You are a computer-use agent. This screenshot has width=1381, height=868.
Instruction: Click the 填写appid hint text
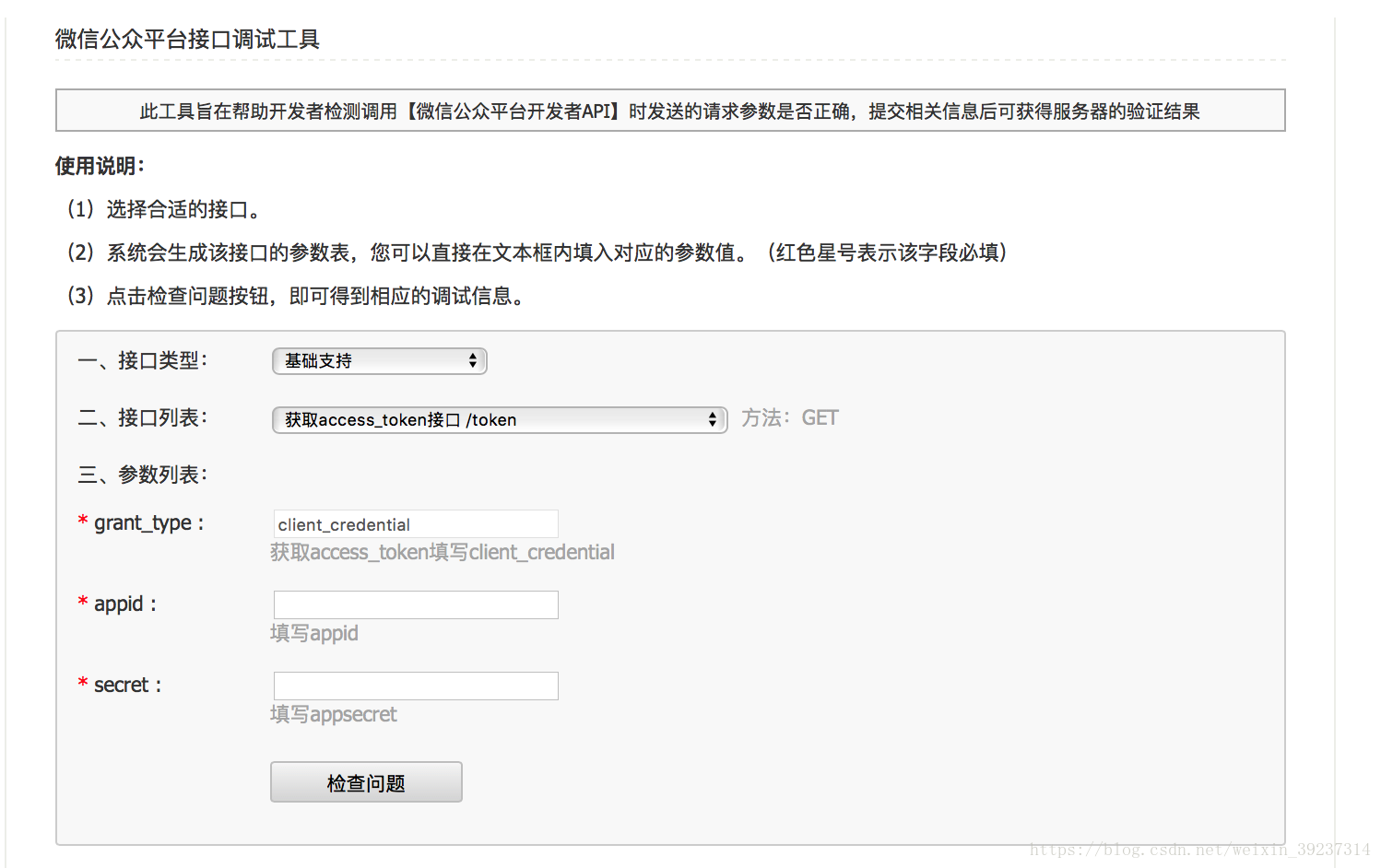click(x=314, y=634)
